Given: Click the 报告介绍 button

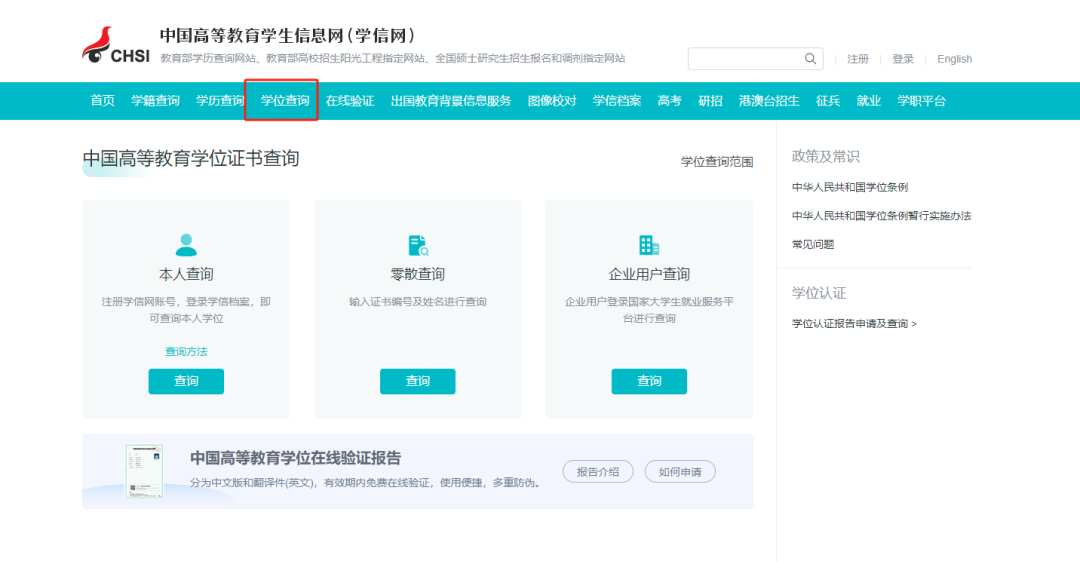Looking at the screenshot, I should click(598, 471).
